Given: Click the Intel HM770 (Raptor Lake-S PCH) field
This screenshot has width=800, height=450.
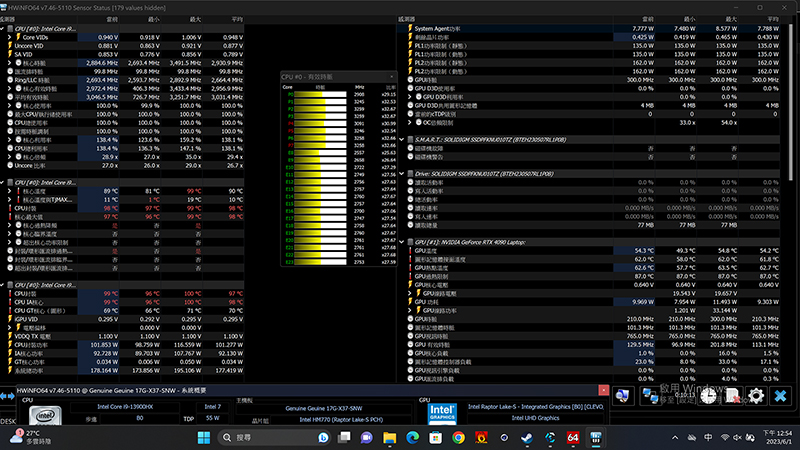Looking at the screenshot, I should tap(341, 419).
